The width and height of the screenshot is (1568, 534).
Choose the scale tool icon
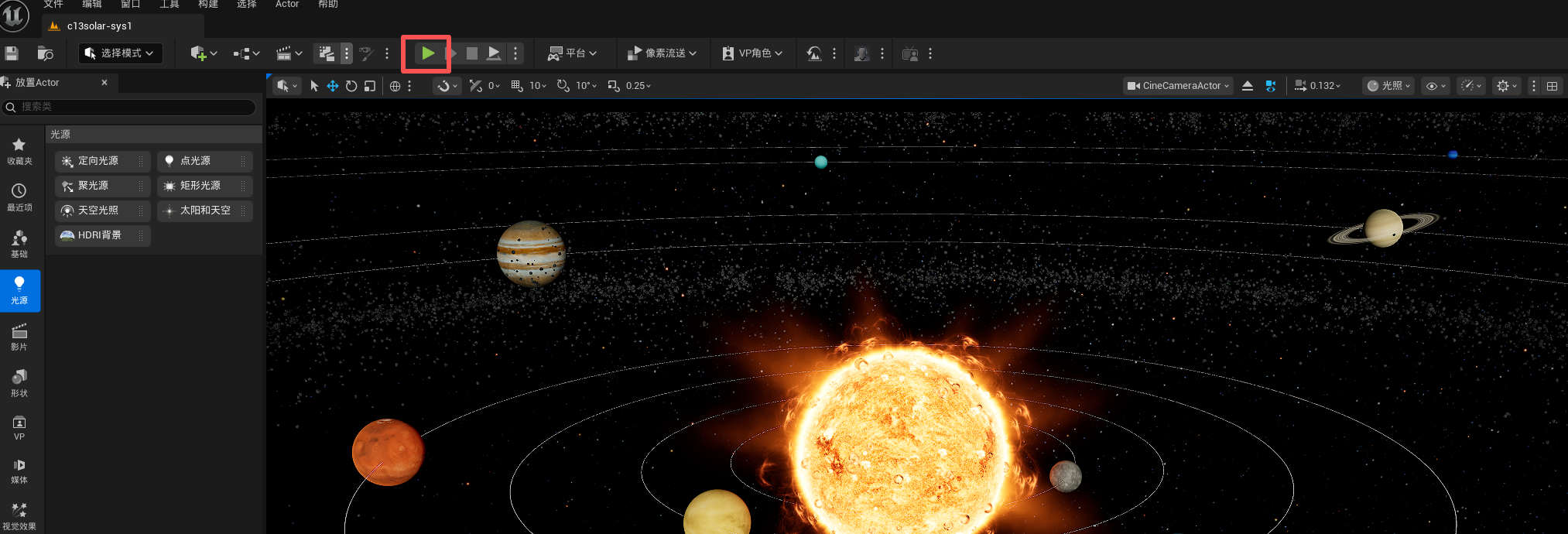pos(370,86)
